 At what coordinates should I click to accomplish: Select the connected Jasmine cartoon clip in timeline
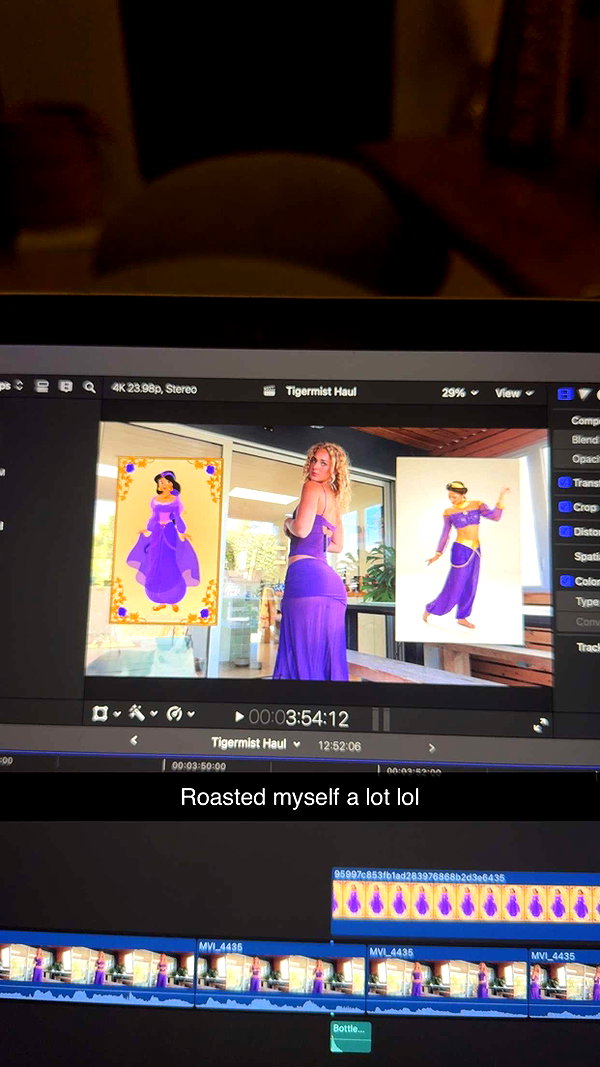(466, 904)
